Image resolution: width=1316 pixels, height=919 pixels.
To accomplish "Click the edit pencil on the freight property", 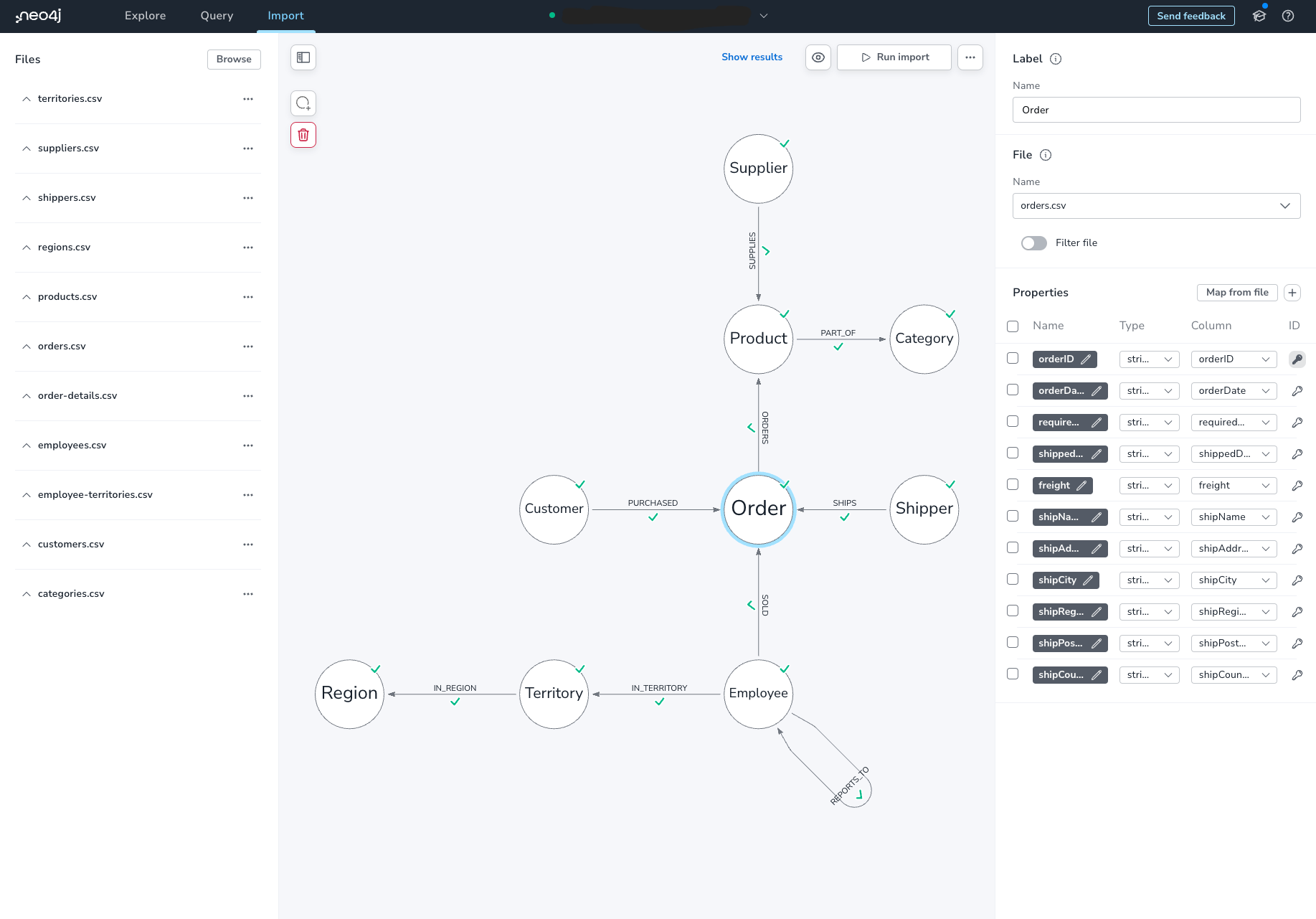I will [x=1082, y=485].
